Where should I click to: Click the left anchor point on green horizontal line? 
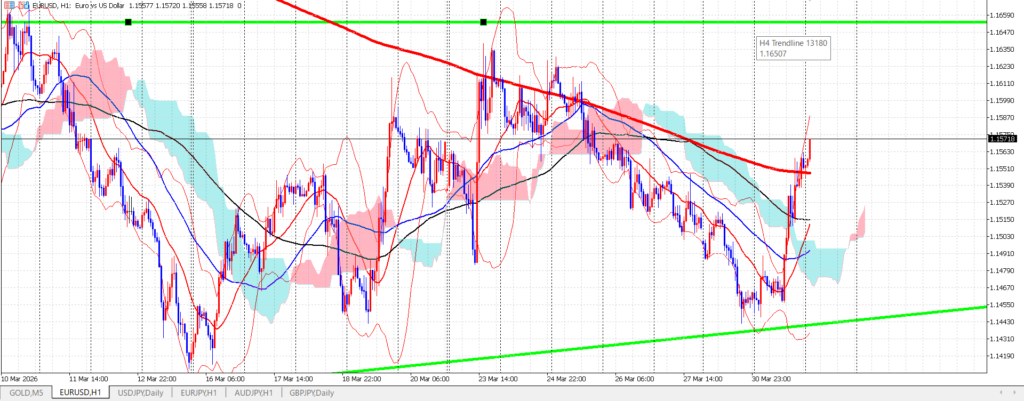click(128, 22)
